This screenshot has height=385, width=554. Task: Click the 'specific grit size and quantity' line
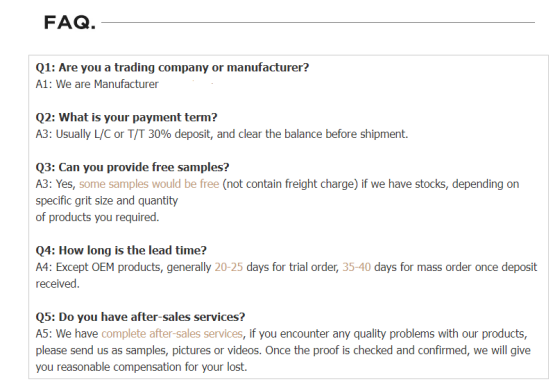coord(107,201)
